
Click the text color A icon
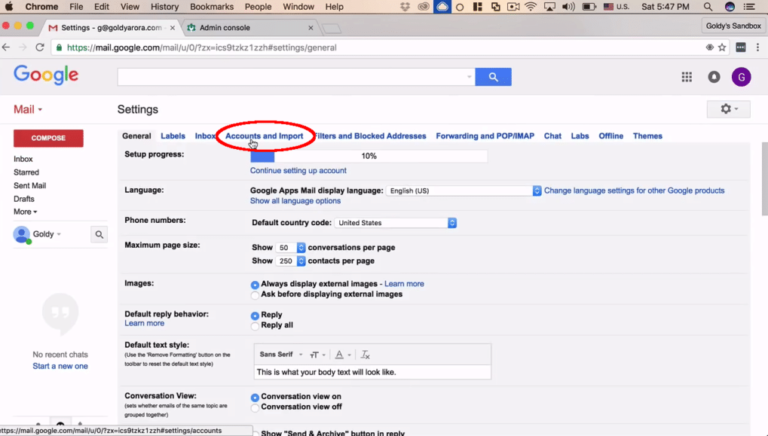(x=339, y=355)
